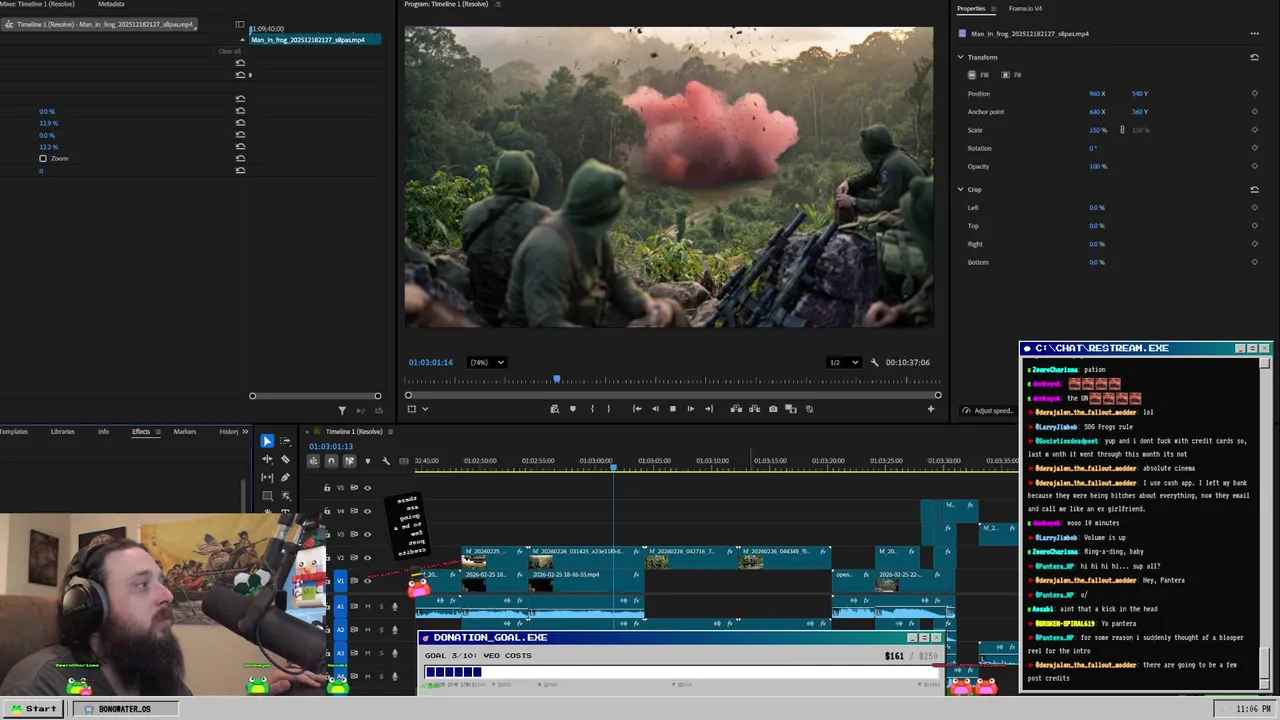Open Properties clip more options menu
The height and width of the screenshot is (720, 1280).
click(x=1254, y=34)
